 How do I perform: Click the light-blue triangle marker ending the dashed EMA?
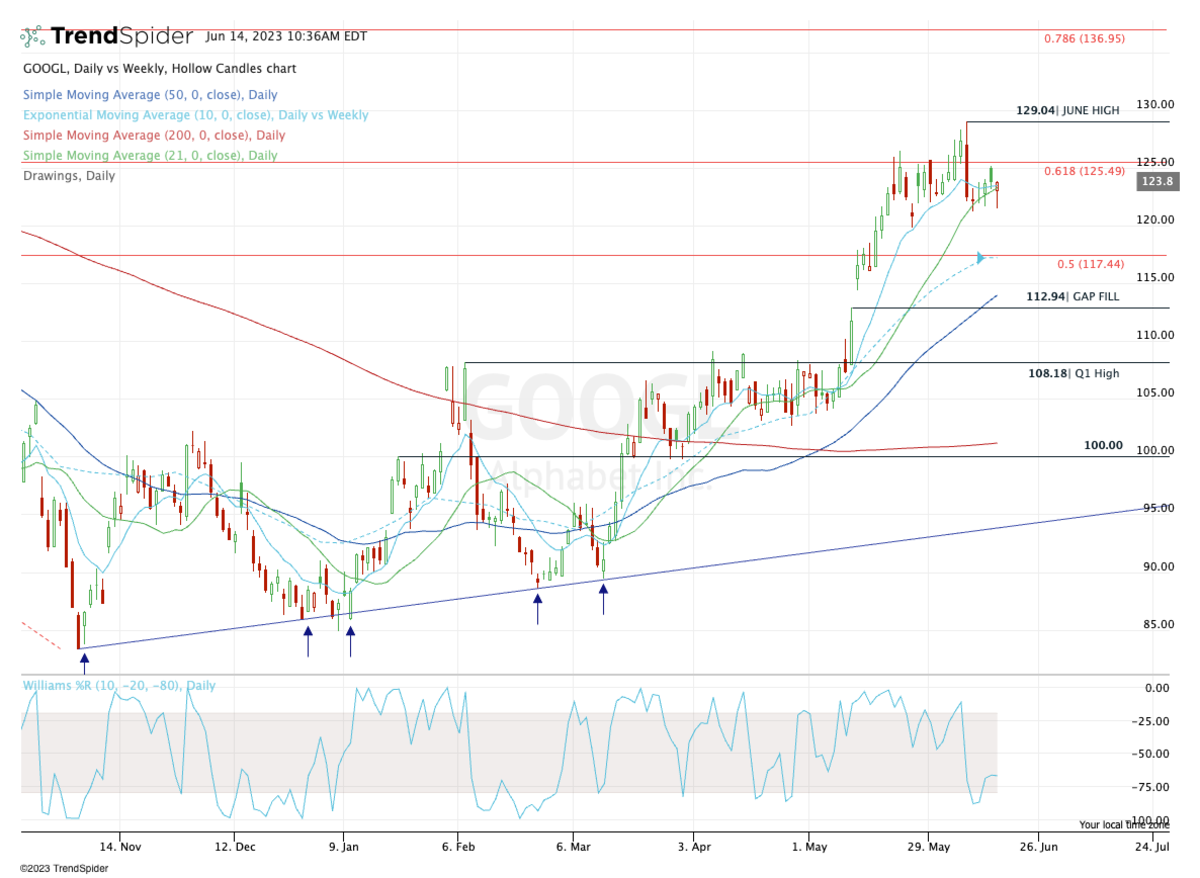click(982, 258)
